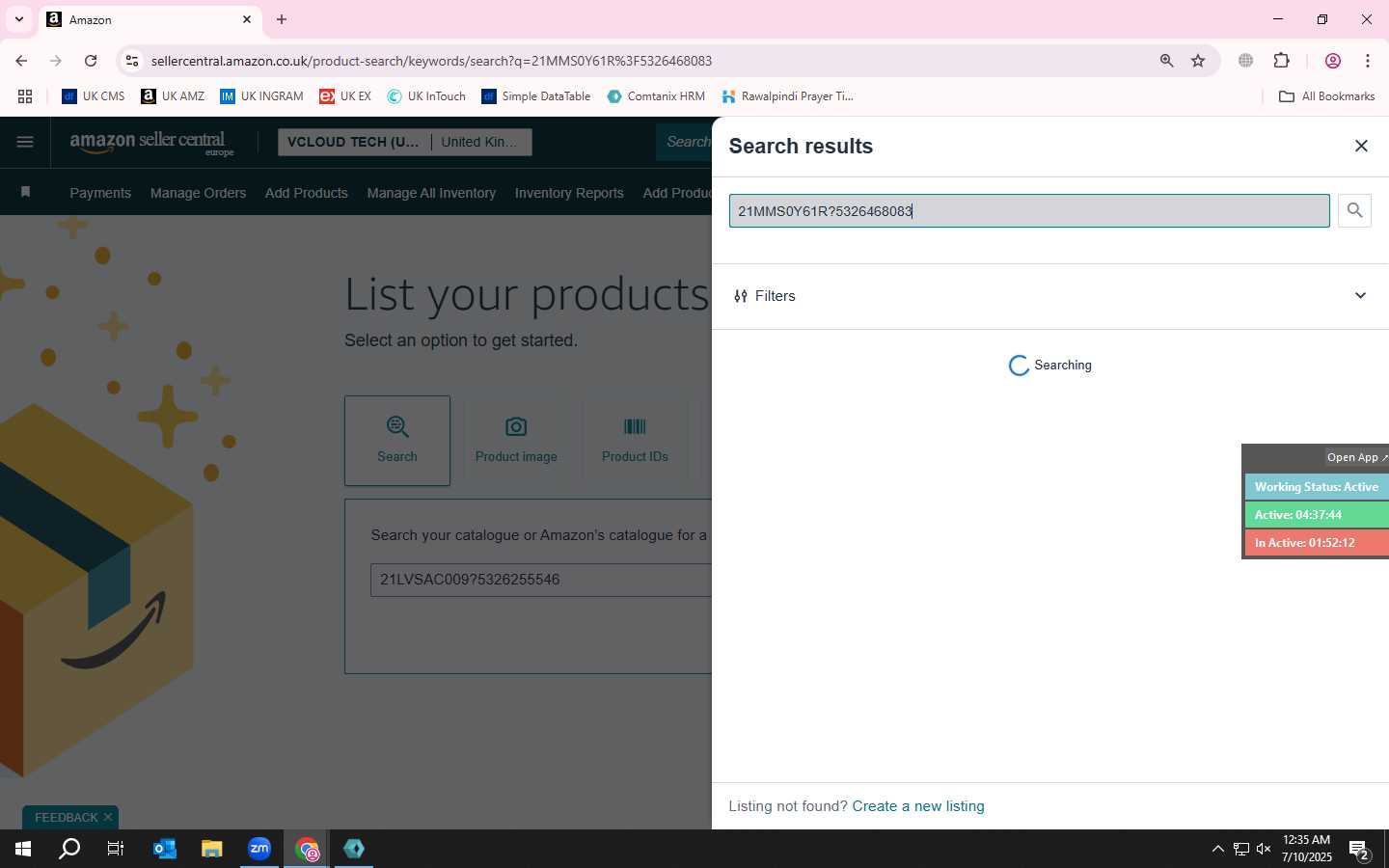
Task: Open Simple DataTable bookmark
Action: pyautogui.click(x=536, y=96)
